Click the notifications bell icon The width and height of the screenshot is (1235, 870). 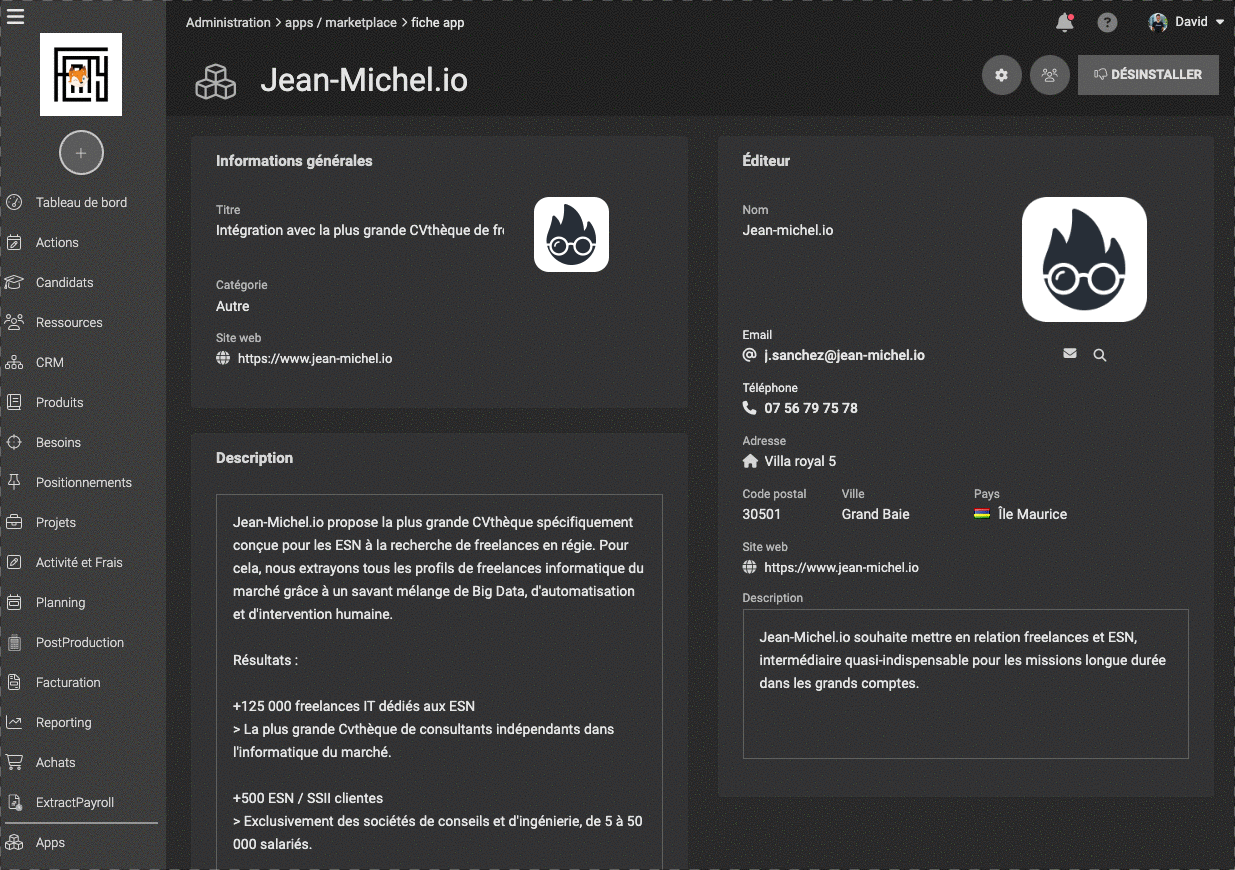point(1064,23)
